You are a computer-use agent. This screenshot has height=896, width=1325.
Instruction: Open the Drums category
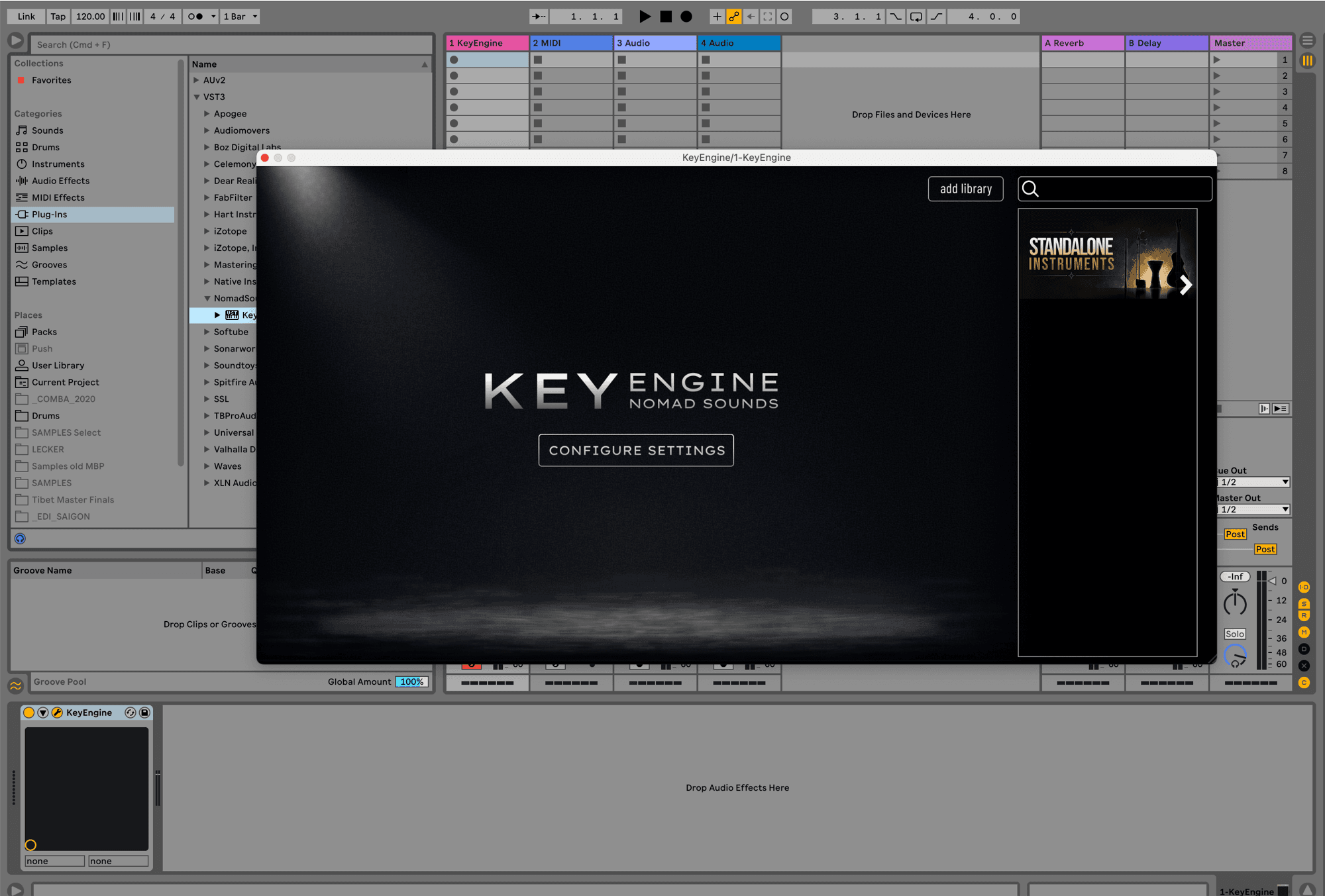click(46, 147)
